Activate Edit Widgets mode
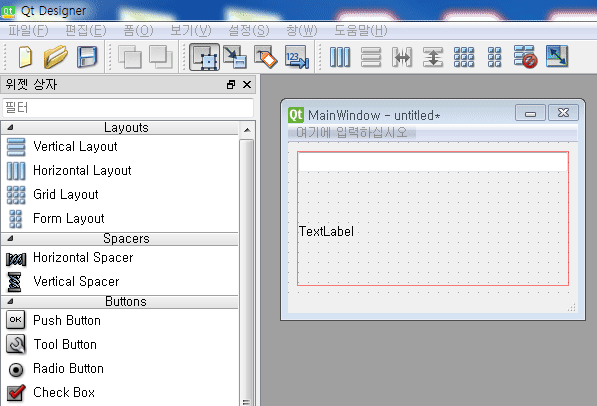 [204, 57]
